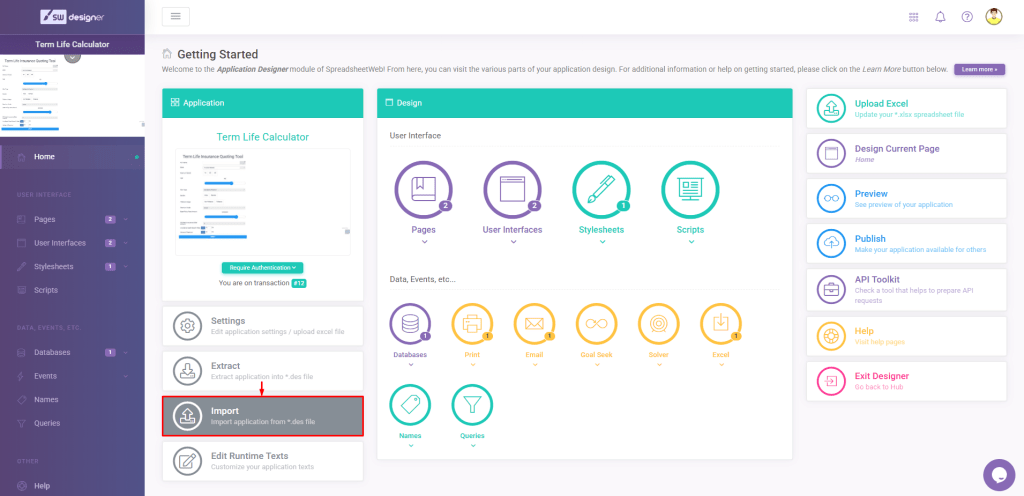Click the API Toolkit briefcase icon

pyautogui.click(x=831, y=290)
